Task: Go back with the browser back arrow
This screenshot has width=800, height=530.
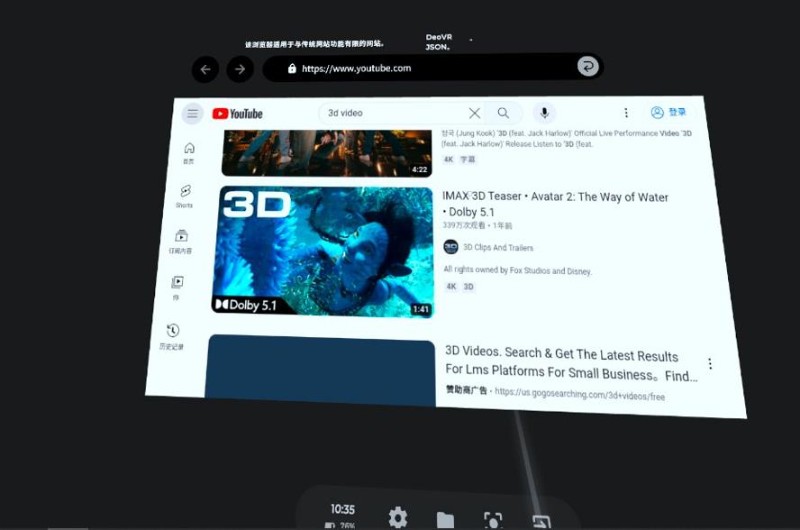Action: tap(206, 69)
